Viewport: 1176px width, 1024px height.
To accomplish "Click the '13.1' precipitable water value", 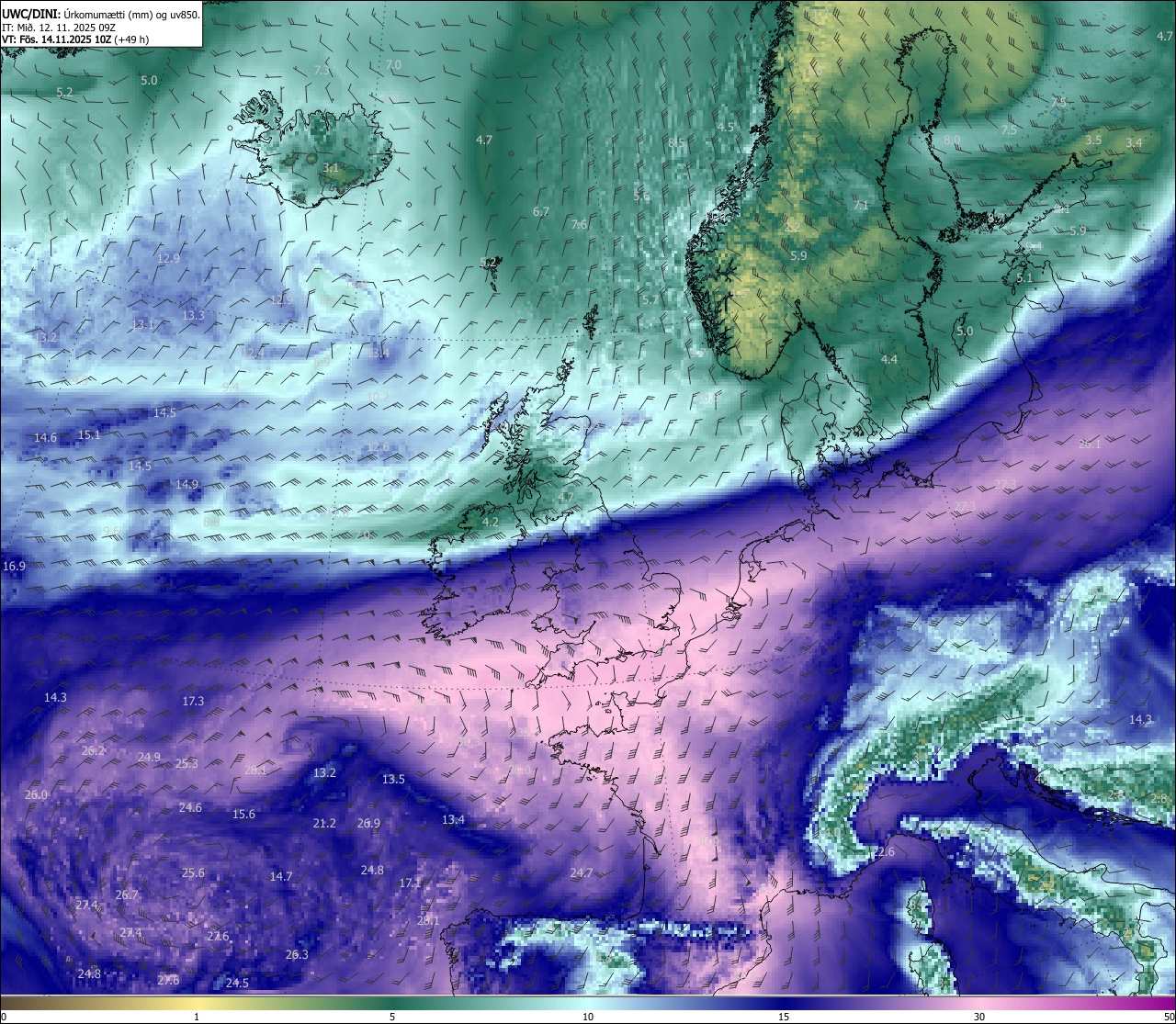I will tap(142, 325).
